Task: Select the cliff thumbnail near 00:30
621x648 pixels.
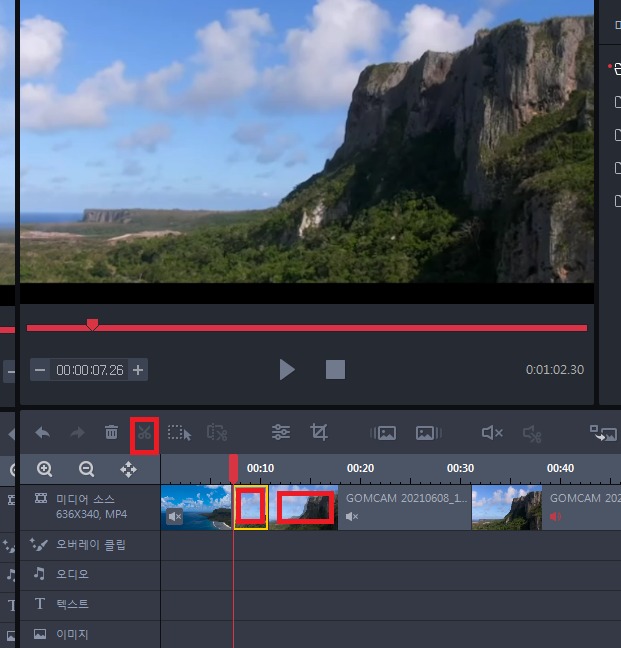Action: (x=507, y=507)
